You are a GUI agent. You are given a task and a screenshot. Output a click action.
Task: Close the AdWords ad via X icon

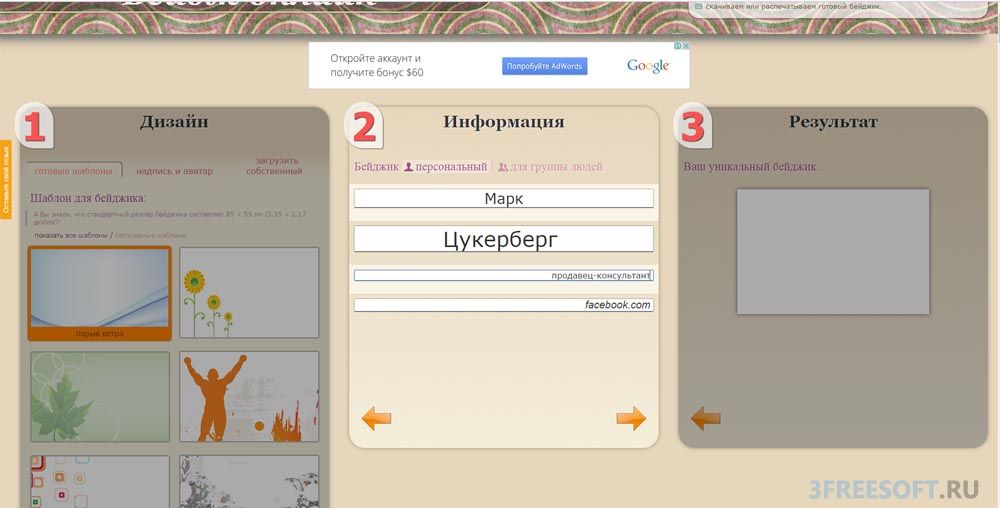pyautogui.click(x=686, y=46)
